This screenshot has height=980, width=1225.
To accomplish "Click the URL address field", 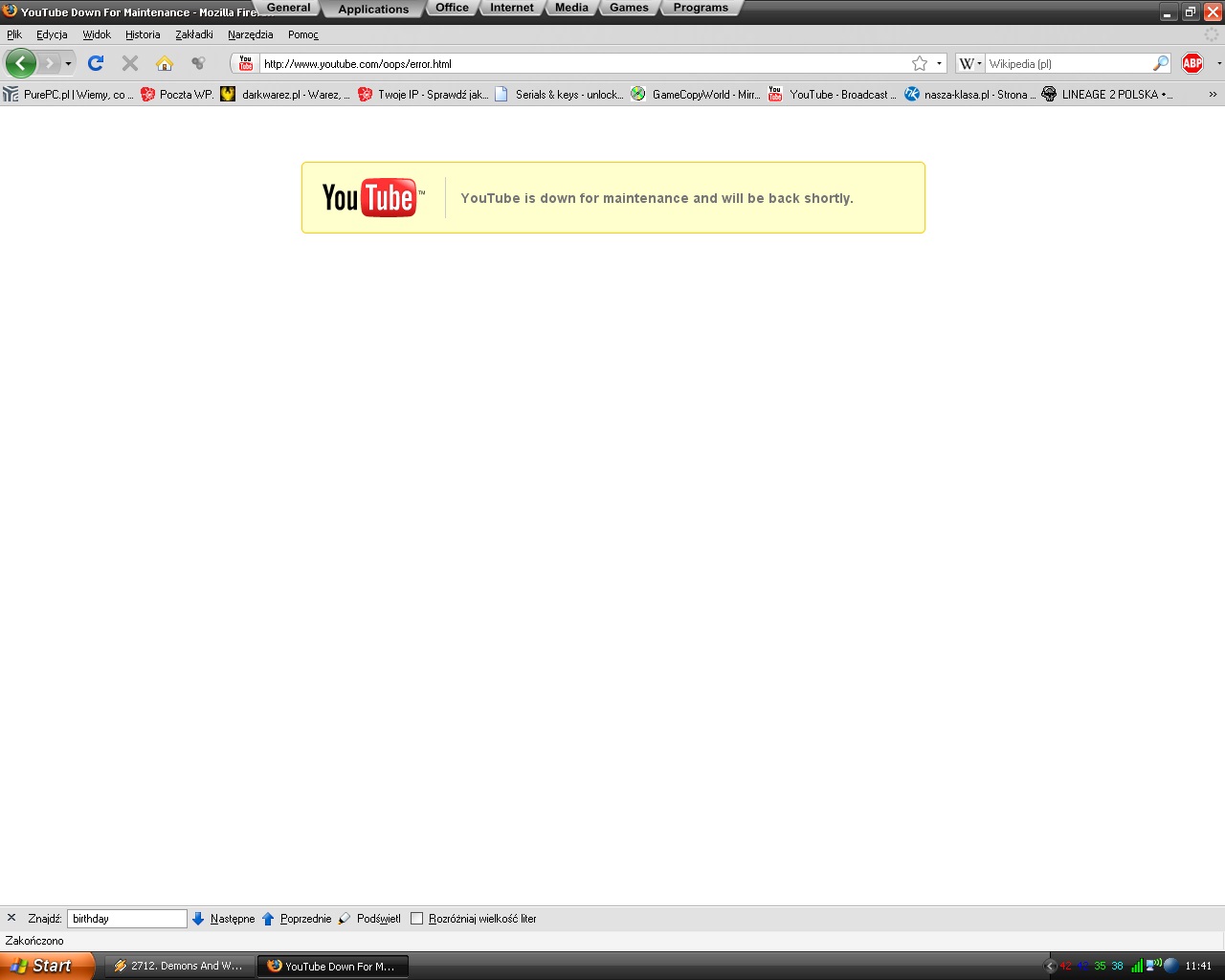I will click(x=574, y=64).
